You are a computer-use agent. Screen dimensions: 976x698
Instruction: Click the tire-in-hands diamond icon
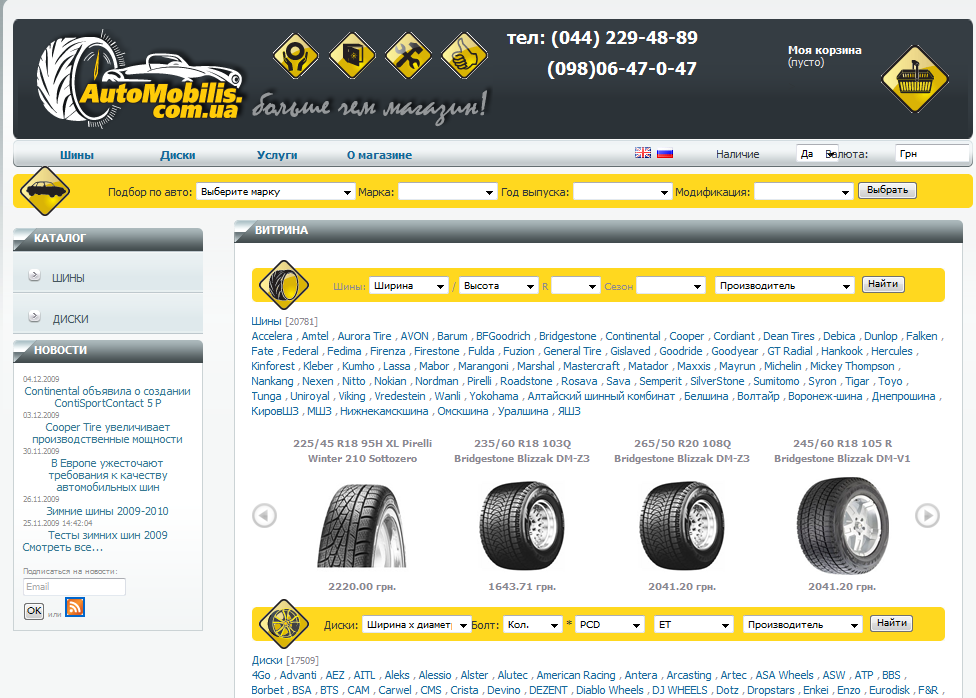(x=296, y=56)
